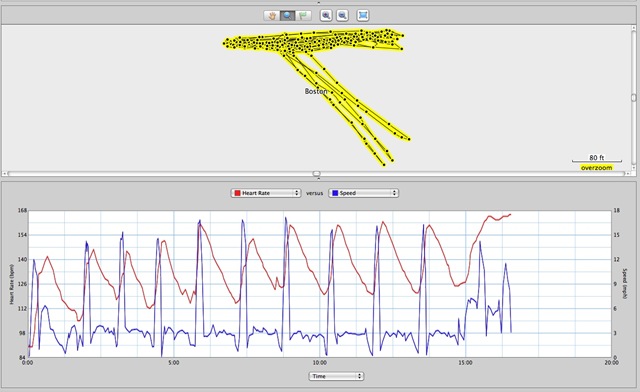The image size is (640, 392).
Task: Click the blue Speed color swatch
Action: pyautogui.click(x=335, y=193)
